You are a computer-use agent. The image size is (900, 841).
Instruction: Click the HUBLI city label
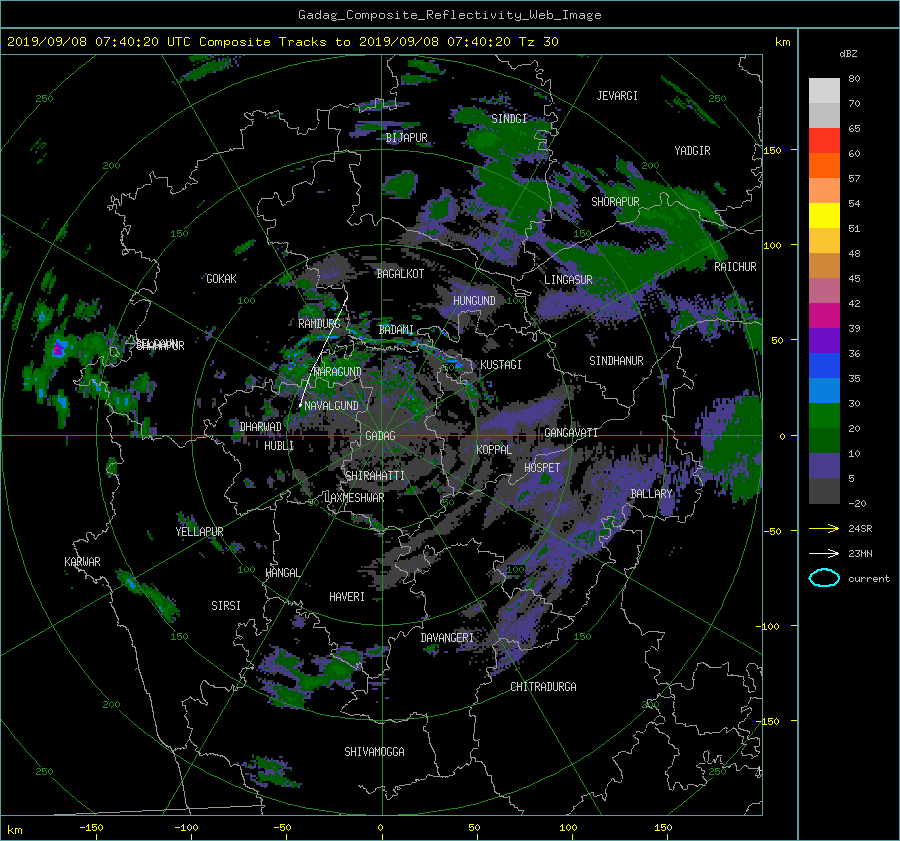[279, 445]
